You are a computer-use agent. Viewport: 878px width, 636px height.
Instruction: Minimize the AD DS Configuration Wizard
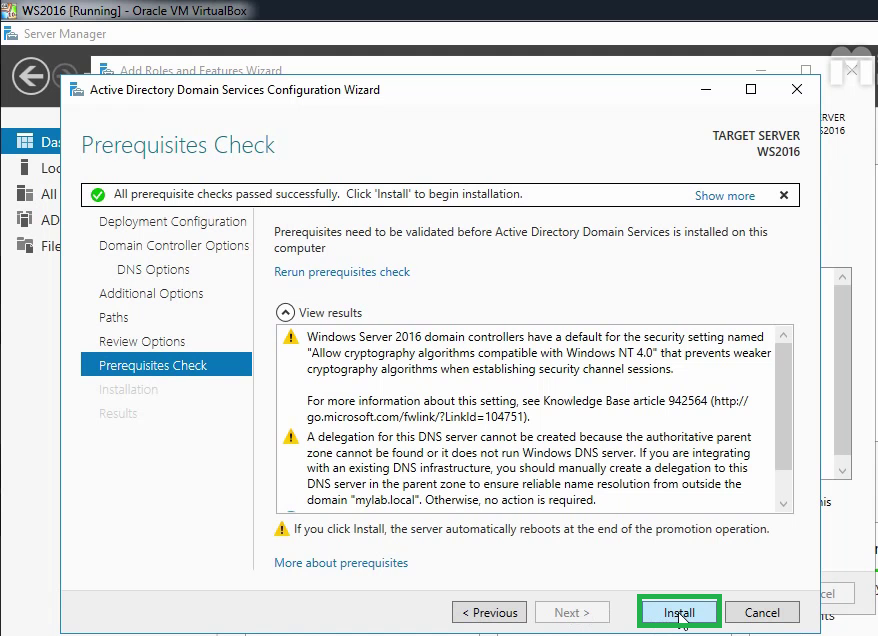[706, 89]
